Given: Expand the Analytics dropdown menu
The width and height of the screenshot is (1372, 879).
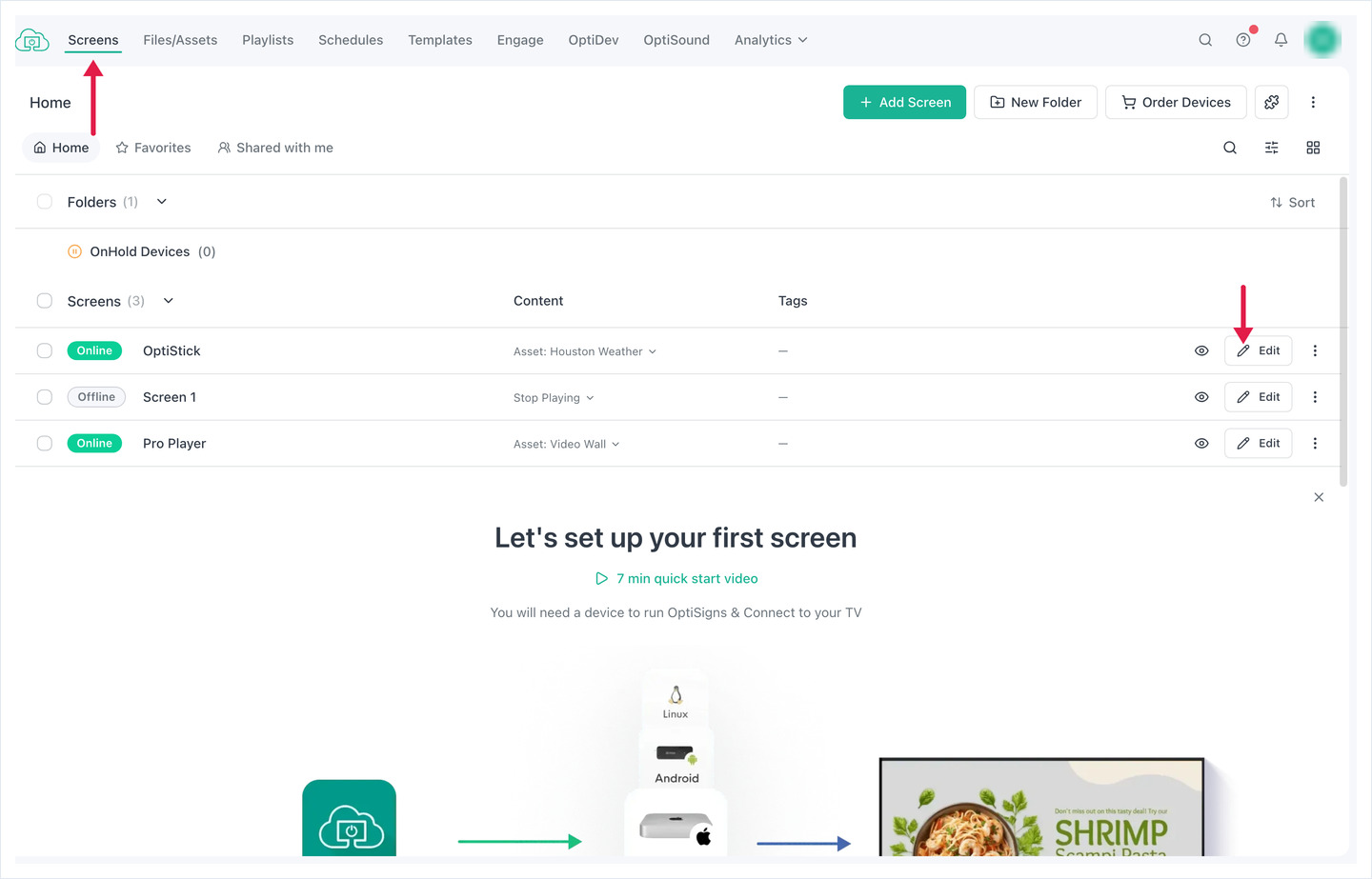Looking at the screenshot, I should pos(771,40).
